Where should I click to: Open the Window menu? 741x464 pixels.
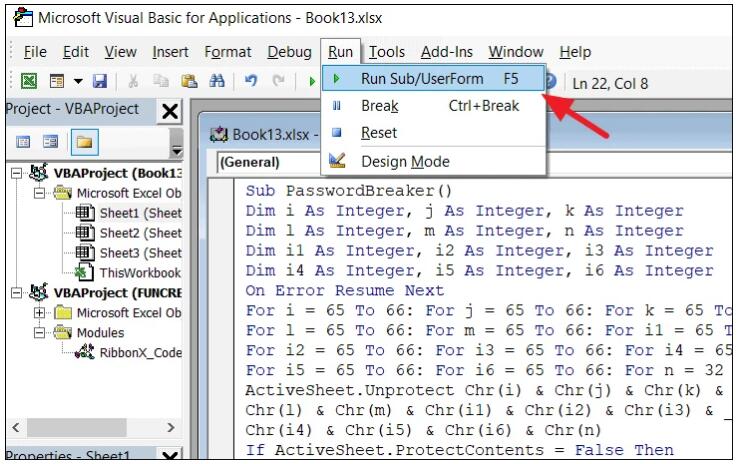pos(516,52)
